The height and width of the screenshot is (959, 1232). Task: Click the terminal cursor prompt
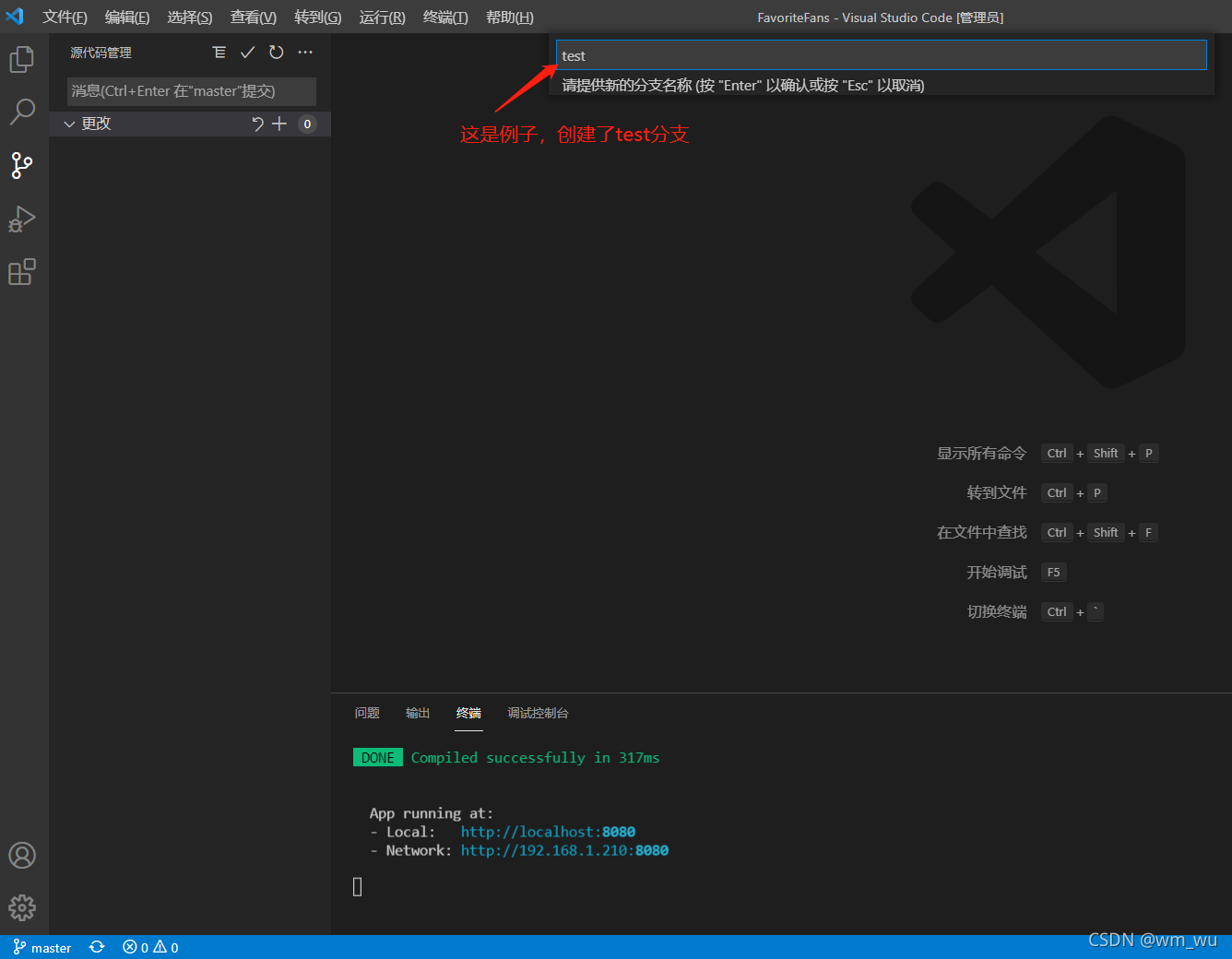click(x=358, y=886)
